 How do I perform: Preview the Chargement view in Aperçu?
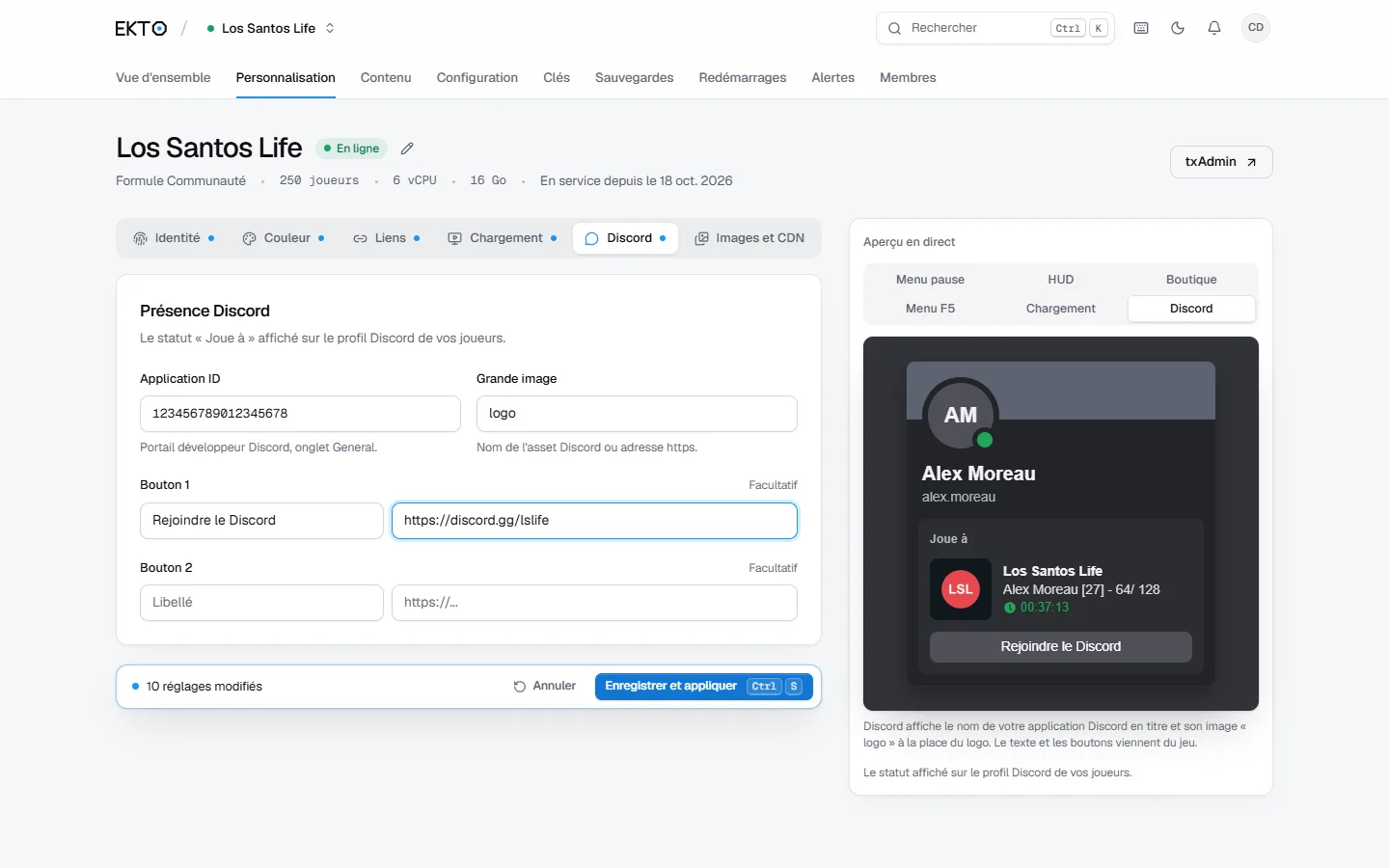1061,309
